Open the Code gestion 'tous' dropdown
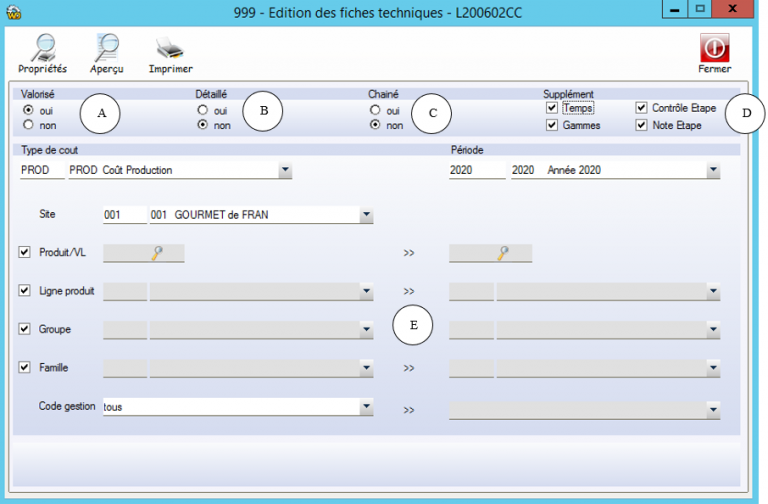Screen dimensions: 768x504 [366, 408]
